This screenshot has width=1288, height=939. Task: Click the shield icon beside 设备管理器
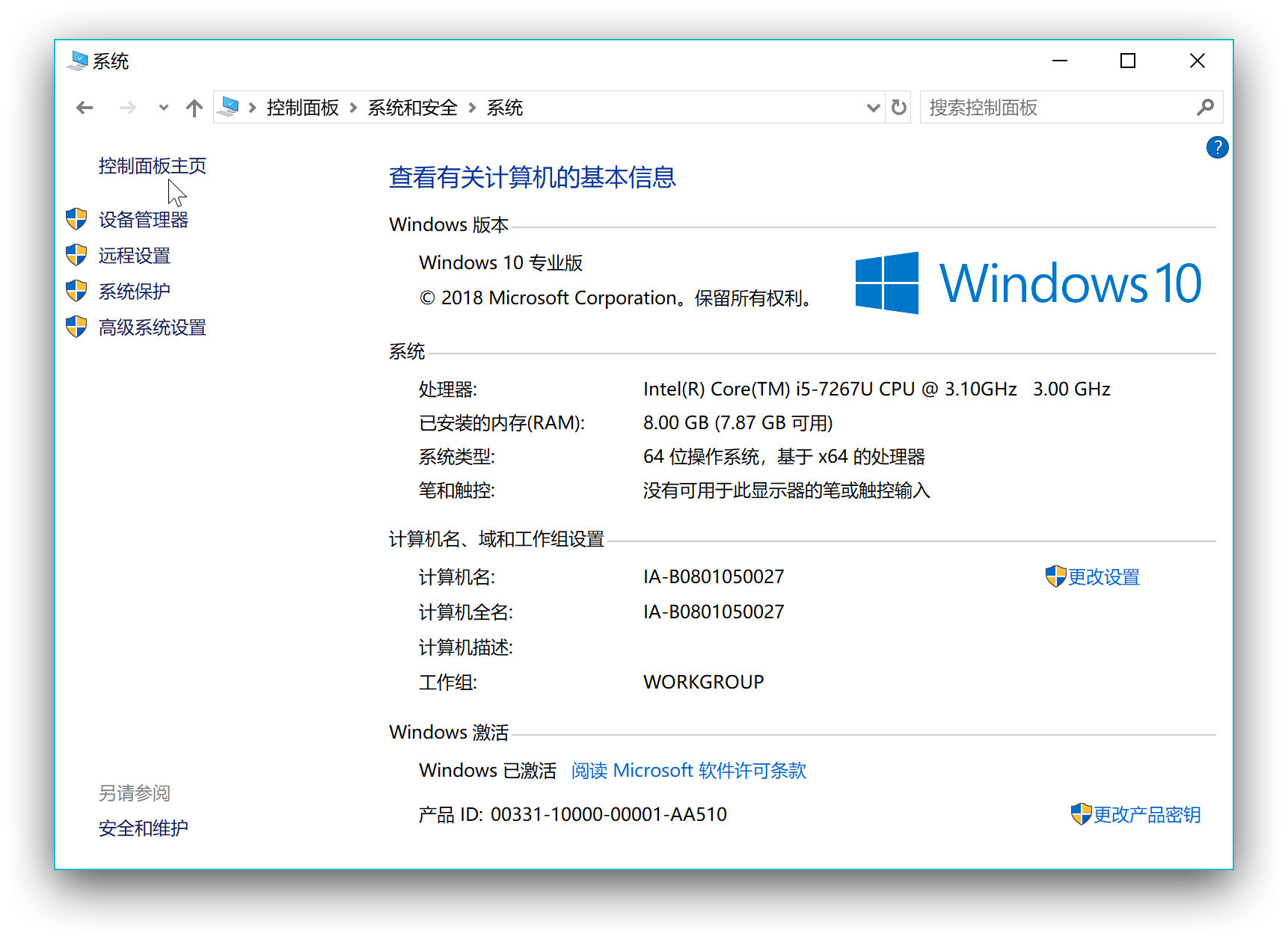(76, 219)
